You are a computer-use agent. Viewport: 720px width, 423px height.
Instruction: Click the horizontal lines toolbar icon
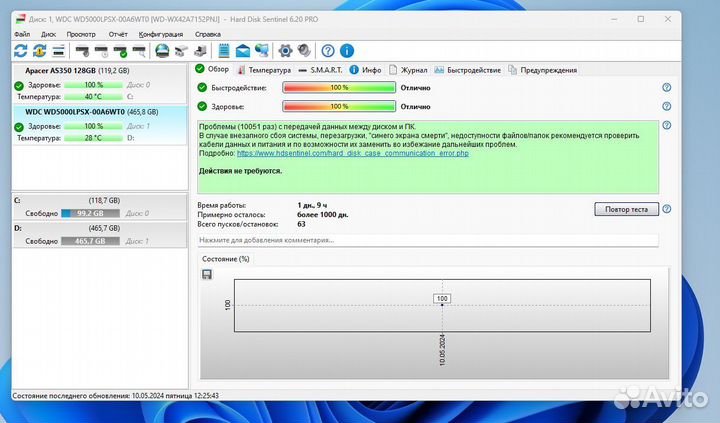tap(58, 51)
